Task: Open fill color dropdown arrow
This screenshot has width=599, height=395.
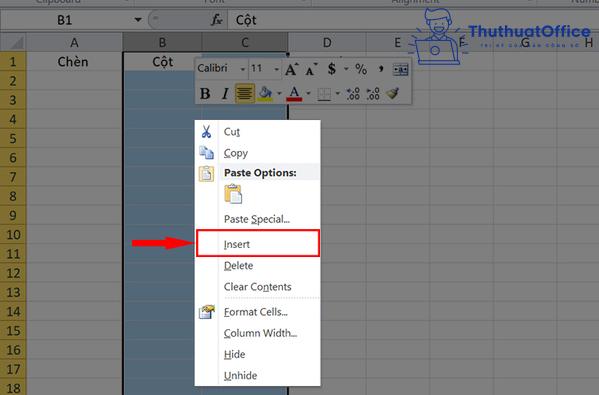Action: [x=279, y=93]
